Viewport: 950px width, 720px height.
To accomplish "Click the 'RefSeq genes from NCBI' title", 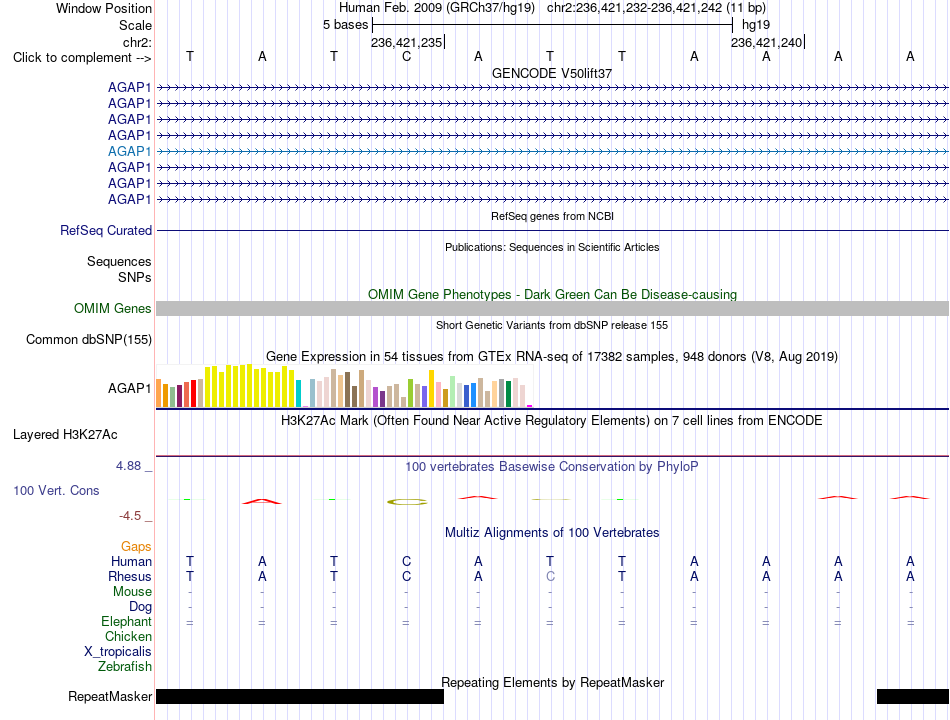I will 552,216.
